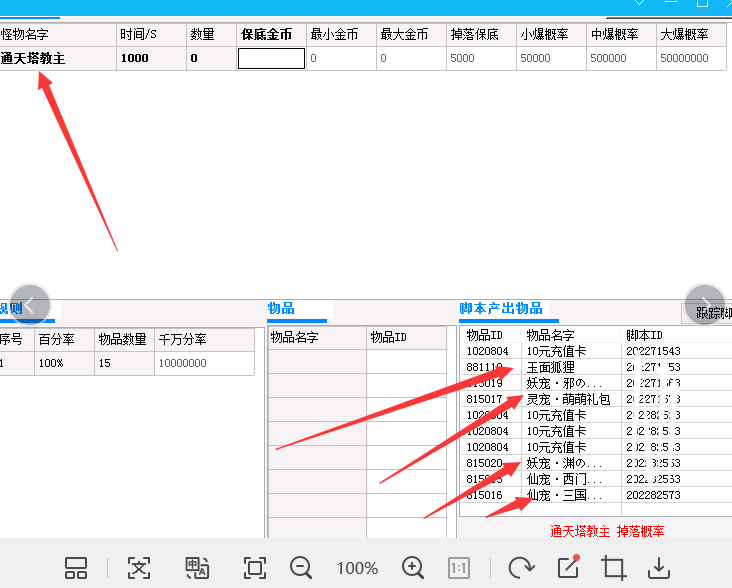Viewport: 732px width, 588px height.
Task: Open the image edit tool
Action: pos(568,567)
